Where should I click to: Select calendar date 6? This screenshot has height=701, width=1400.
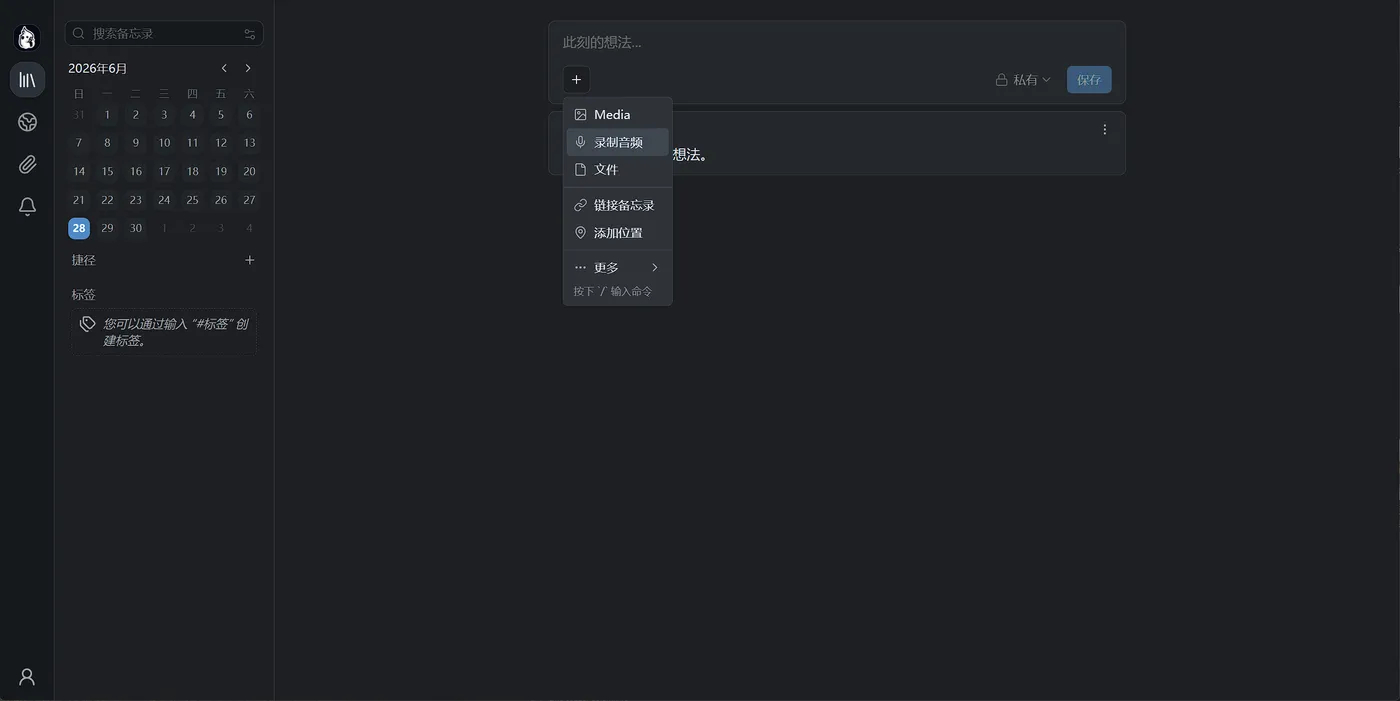point(249,114)
